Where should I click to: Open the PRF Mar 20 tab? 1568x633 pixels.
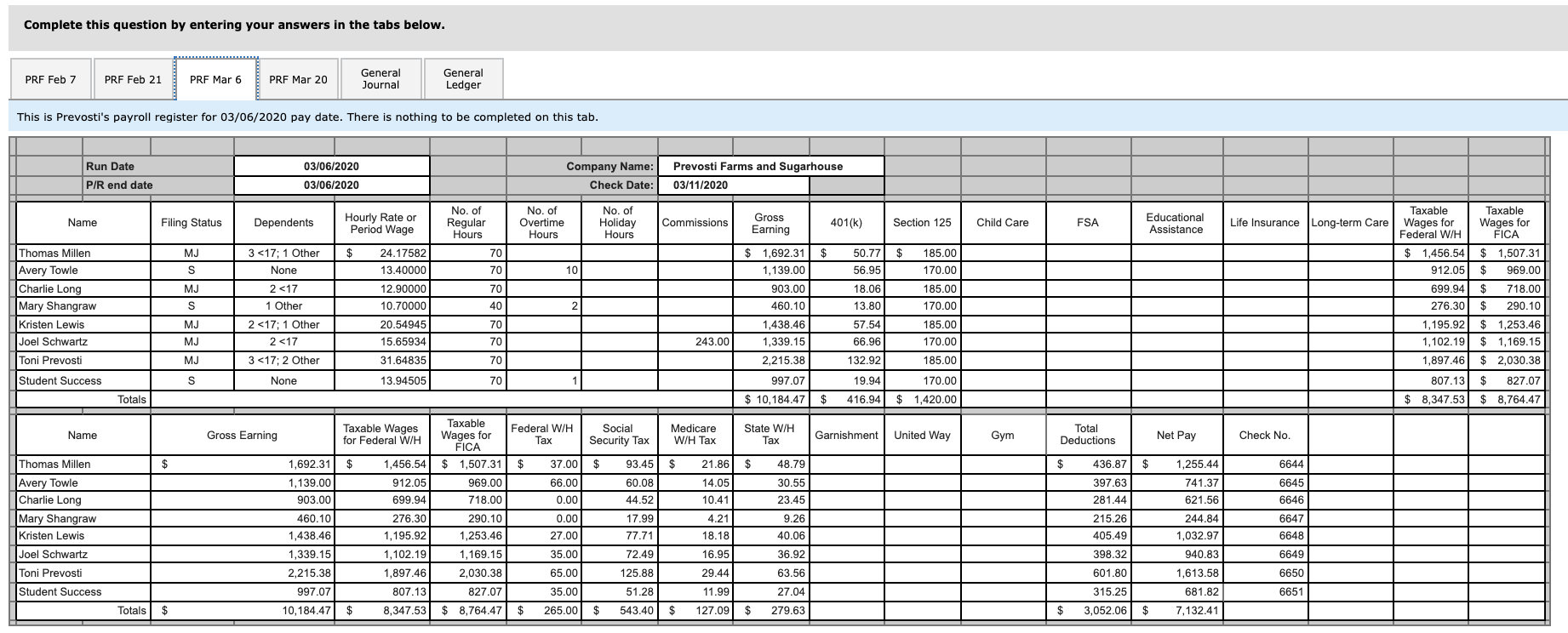click(x=298, y=79)
